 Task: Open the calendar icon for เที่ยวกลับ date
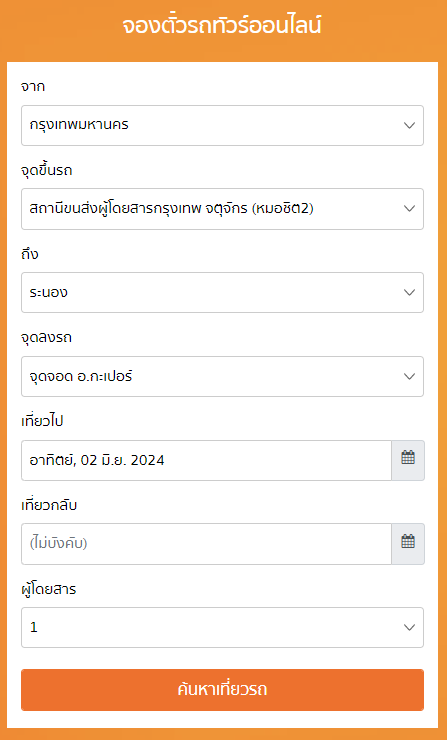pos(408,544)
